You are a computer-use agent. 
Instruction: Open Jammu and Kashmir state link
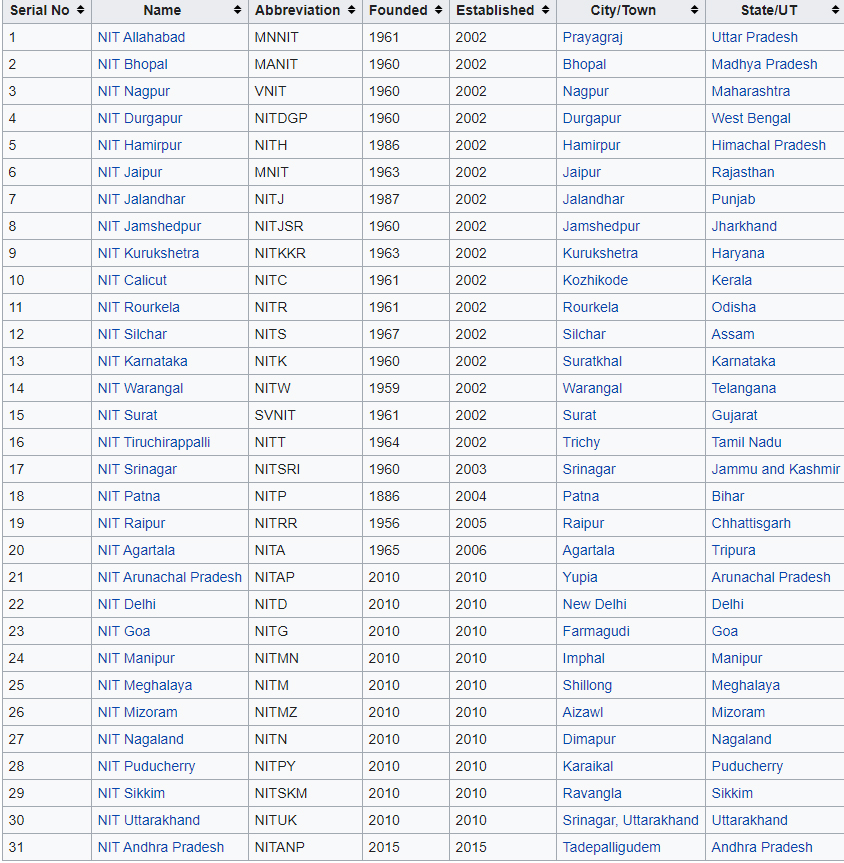coord(776,469)
